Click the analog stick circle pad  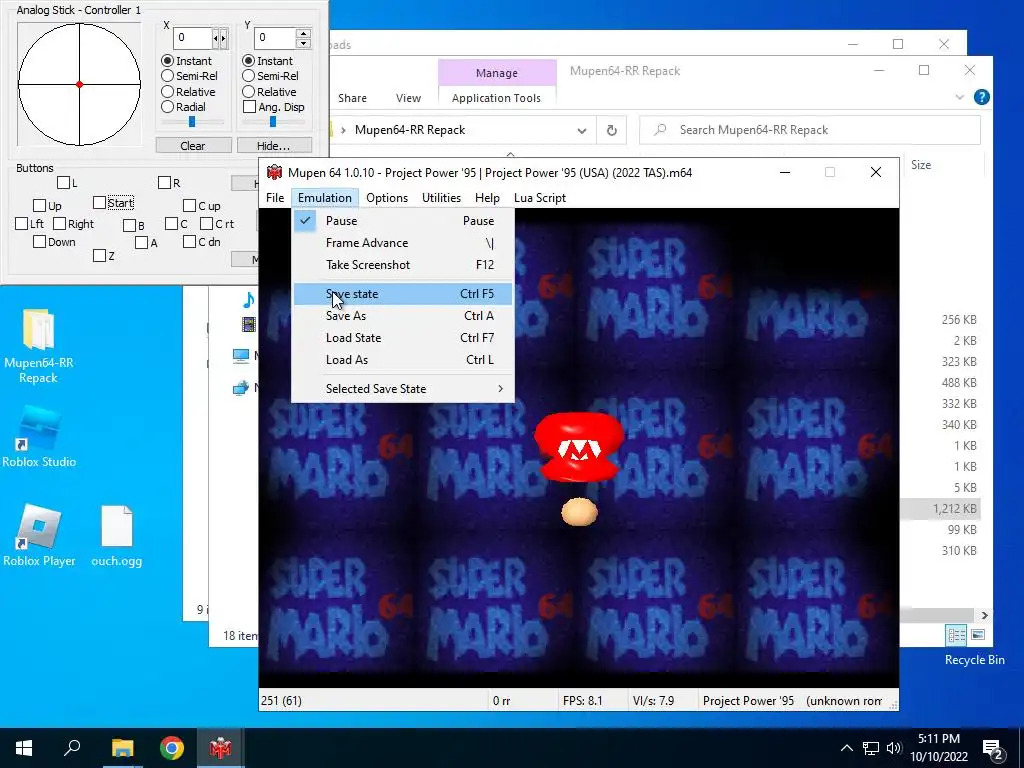pyautogui.click(x=79, y=84)
